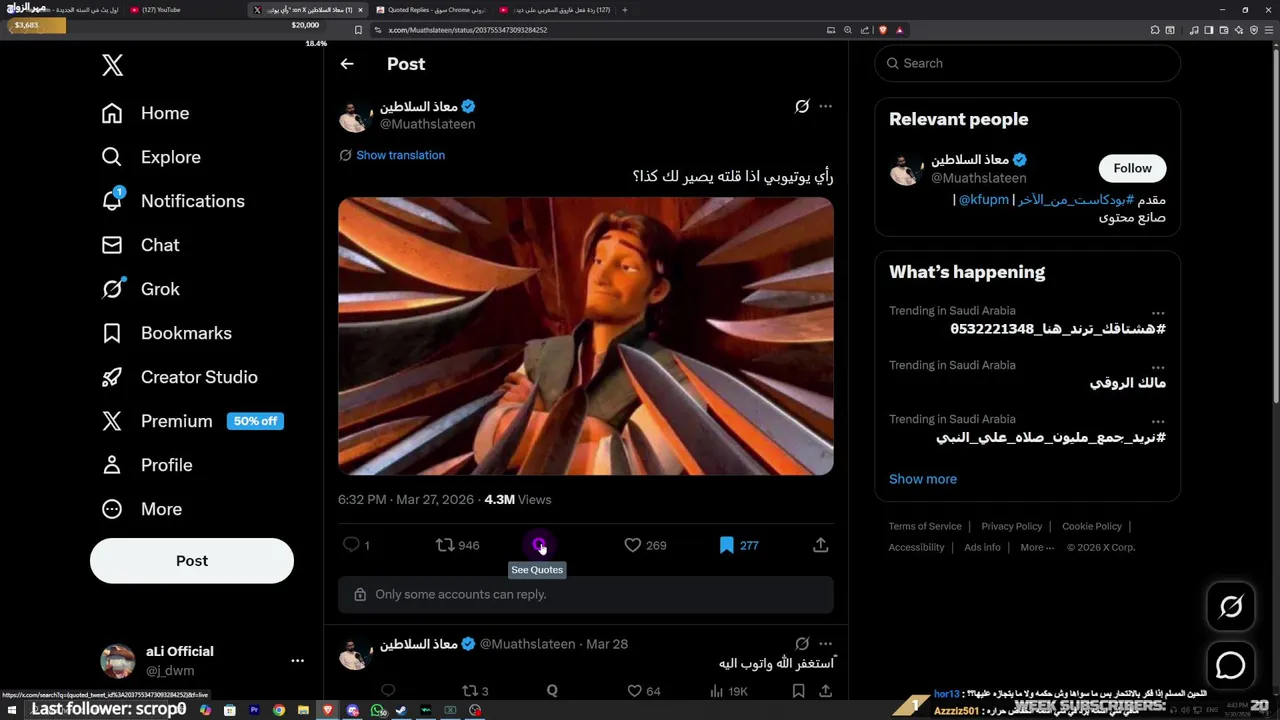Click the large Post button
Image resolution: width=1280 pixels, height=720 pixels.
point(192,561)
